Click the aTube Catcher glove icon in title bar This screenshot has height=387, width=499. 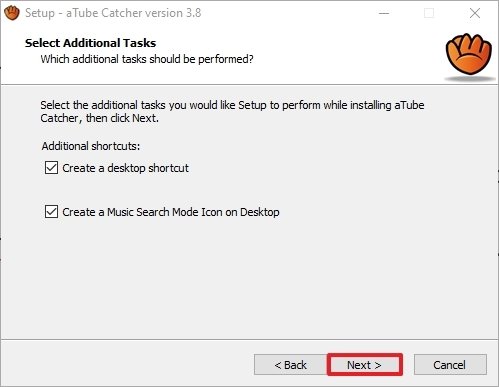click(x=12, y=13)
